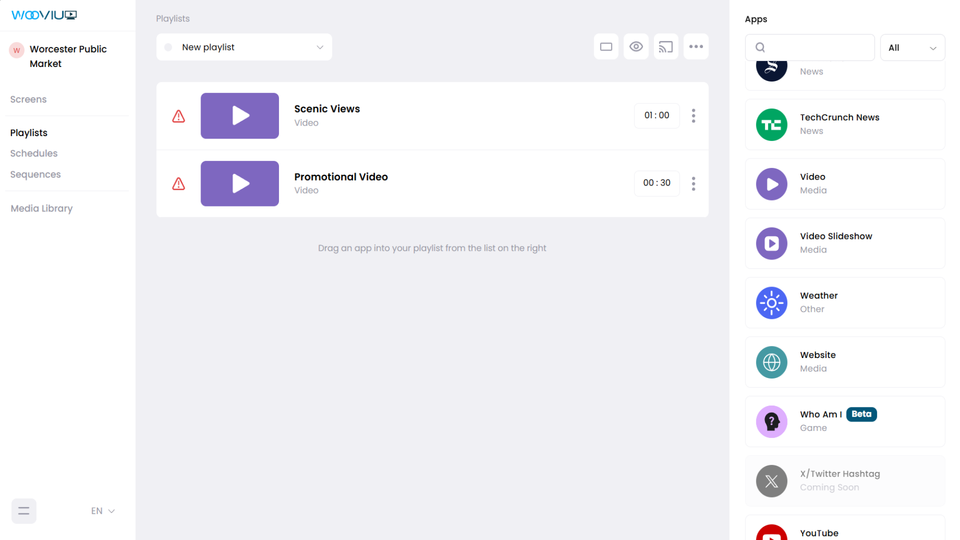Click the Weather app label
Image resolution: width=960 pixels, height=540 pixels.
[819, 296]
